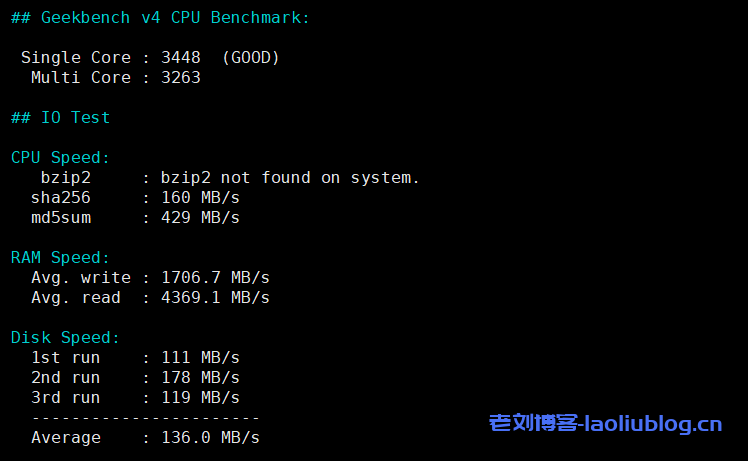This screenshot has width=748, height=461.
Task: Click the md5sum 429 MB/s value
Action: point(200,218)
